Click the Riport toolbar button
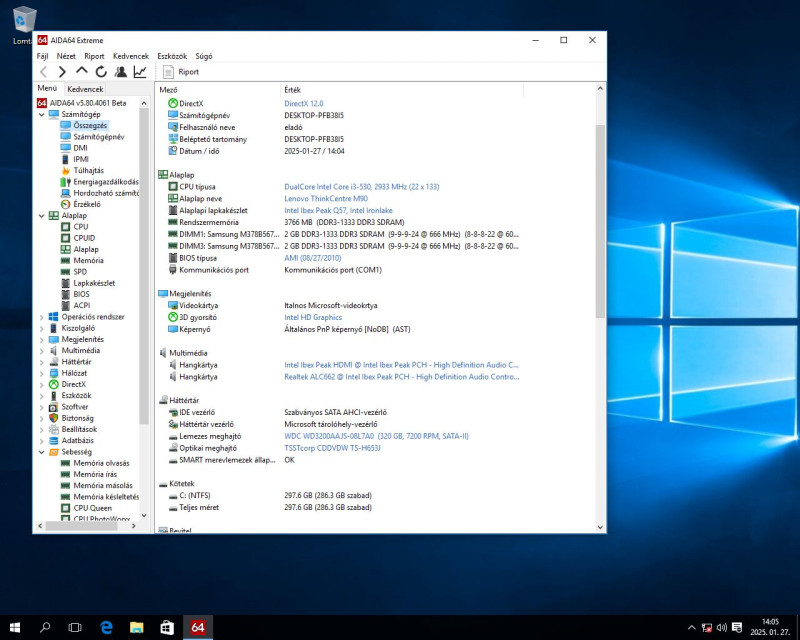 click(x=182, y=72)
